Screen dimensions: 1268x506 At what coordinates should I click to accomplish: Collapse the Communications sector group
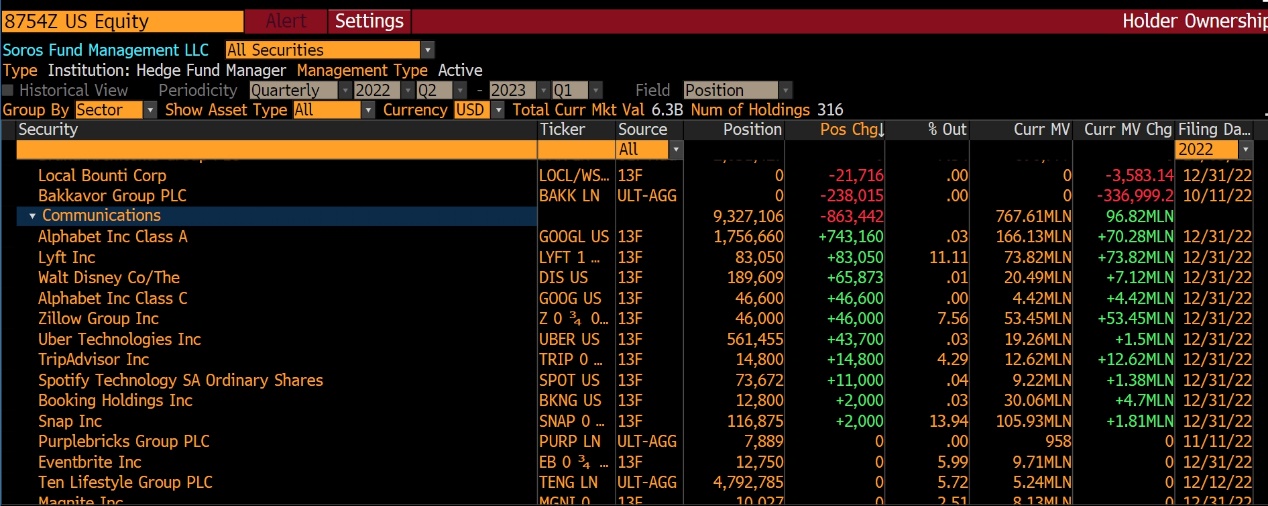[x=33, y=215]
